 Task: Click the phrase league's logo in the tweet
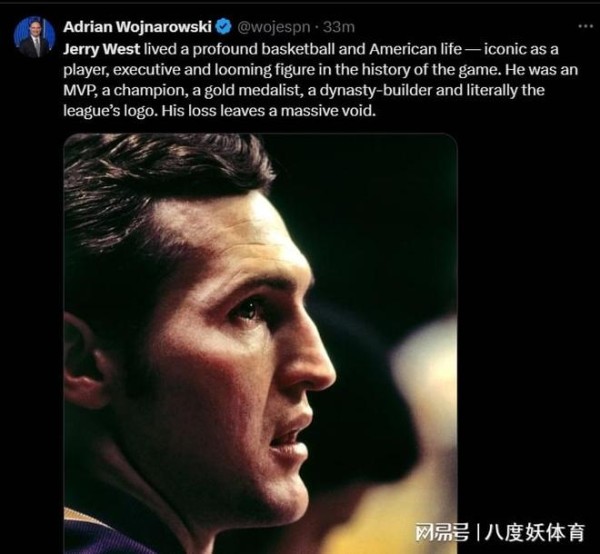click(110, 111)
